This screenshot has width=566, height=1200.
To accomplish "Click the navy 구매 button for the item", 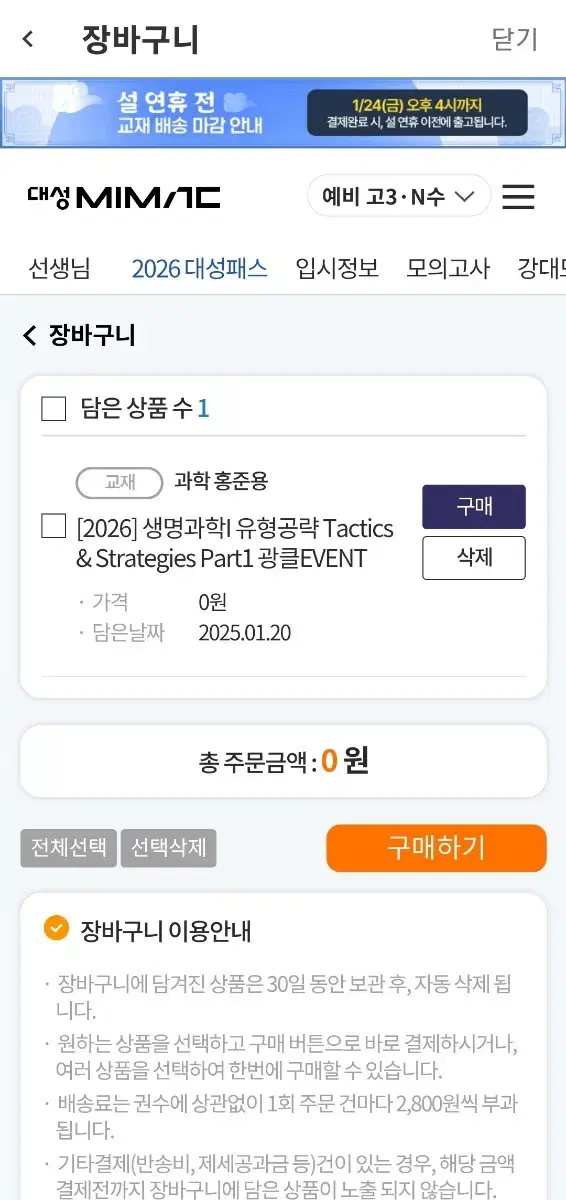I will [474, 507].
